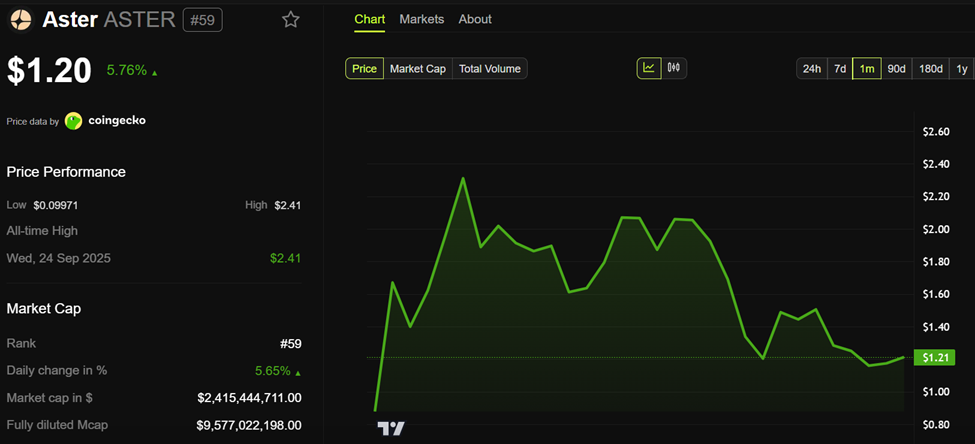This screenshot has width=975, height=444.
Task: Click the Aster coin logo
Action: tap(19, 19)
